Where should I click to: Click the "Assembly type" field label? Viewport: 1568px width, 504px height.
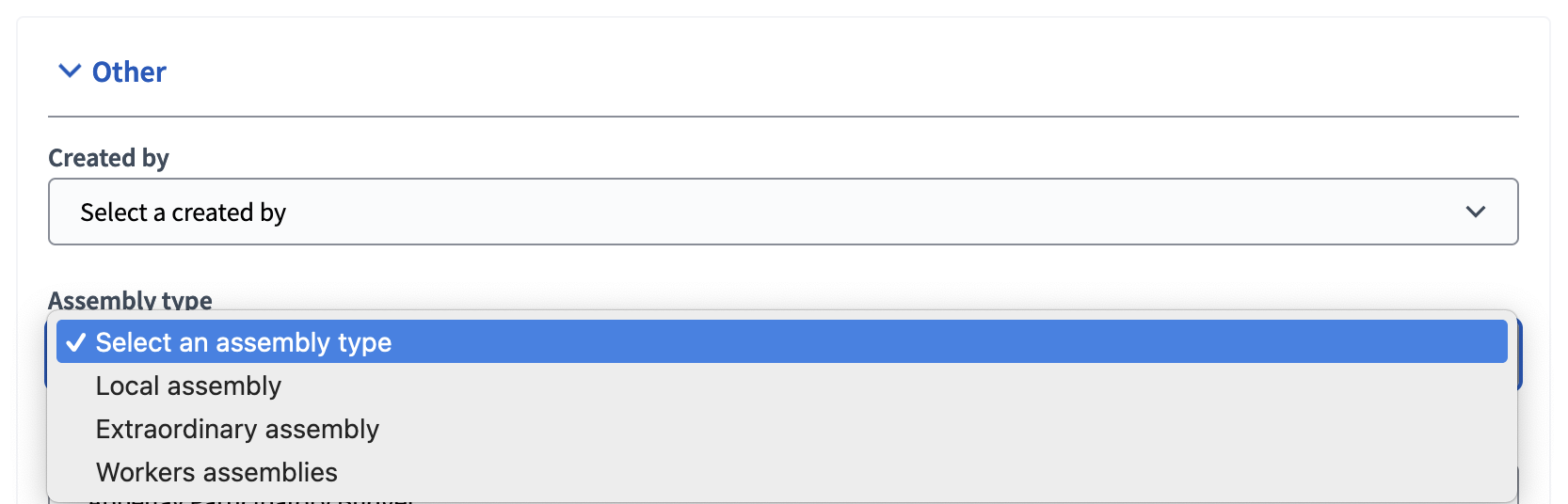coord(130,300)
